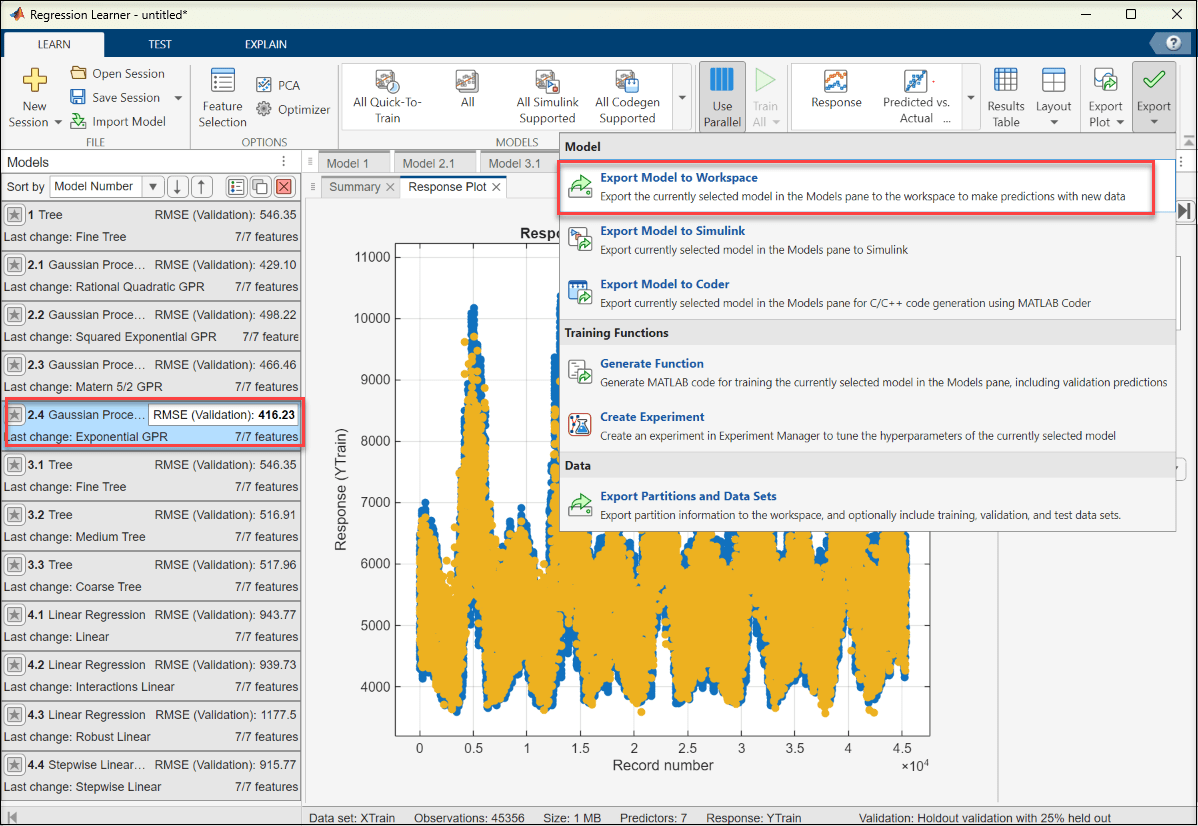
Task: Delete selected model with red X icon
Action: click(x=284, y=187)
